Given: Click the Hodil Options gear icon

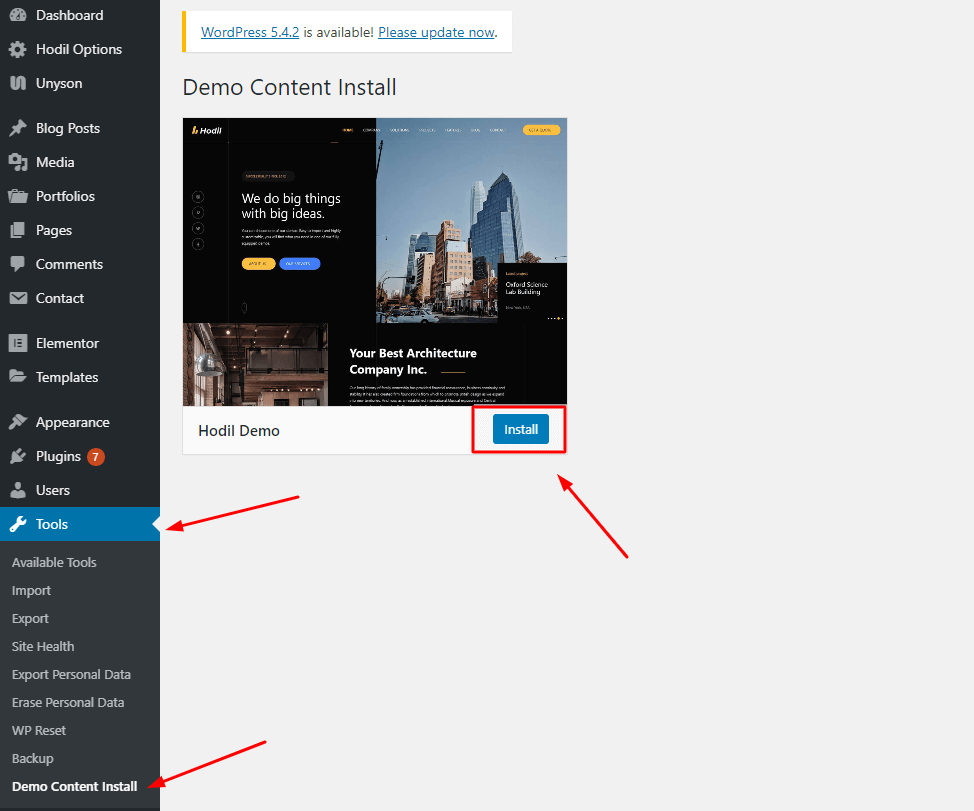Looking at the screenshot, I should point(18,49).
